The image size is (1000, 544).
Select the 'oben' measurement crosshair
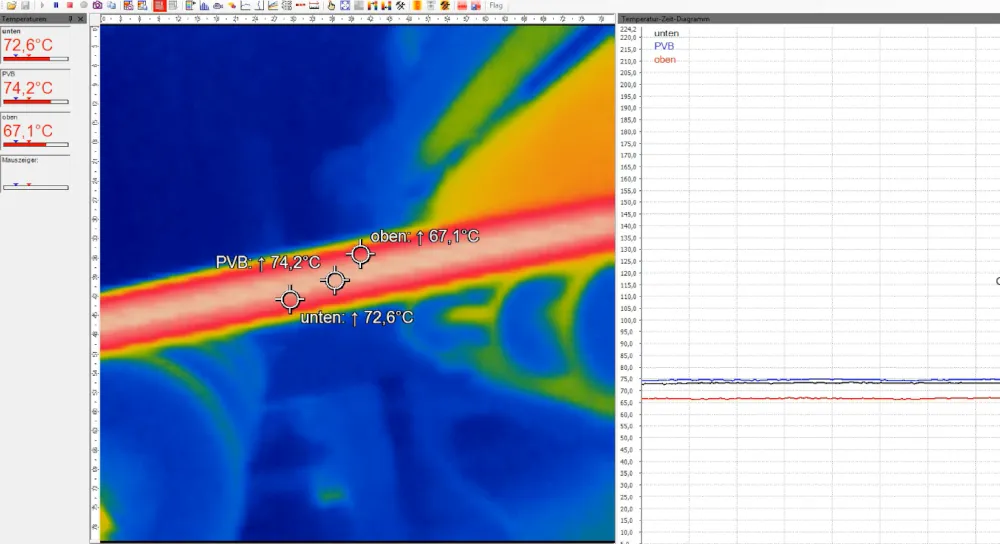coord(361,254)
